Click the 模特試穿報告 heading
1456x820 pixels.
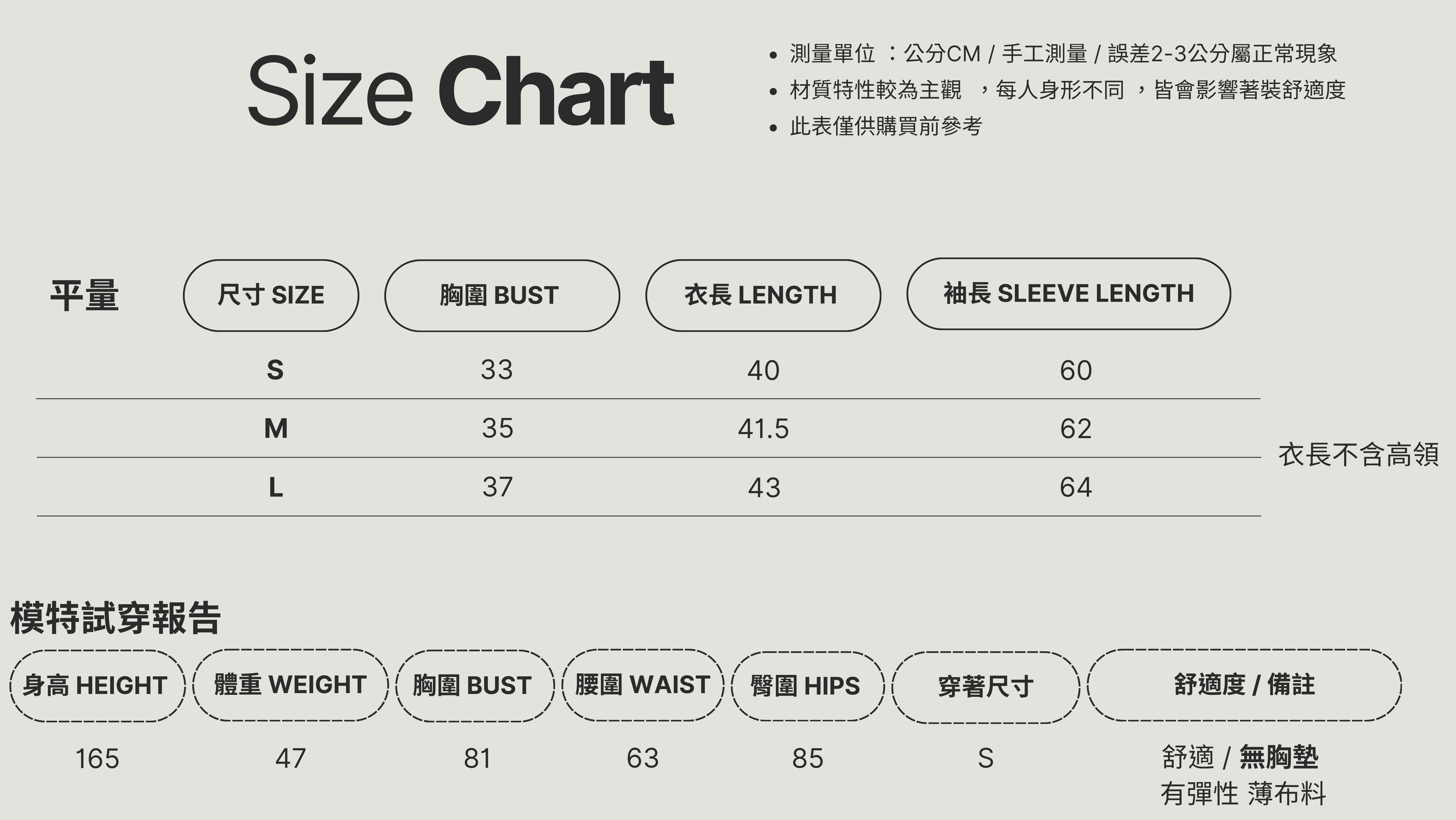tap(115, 618)
